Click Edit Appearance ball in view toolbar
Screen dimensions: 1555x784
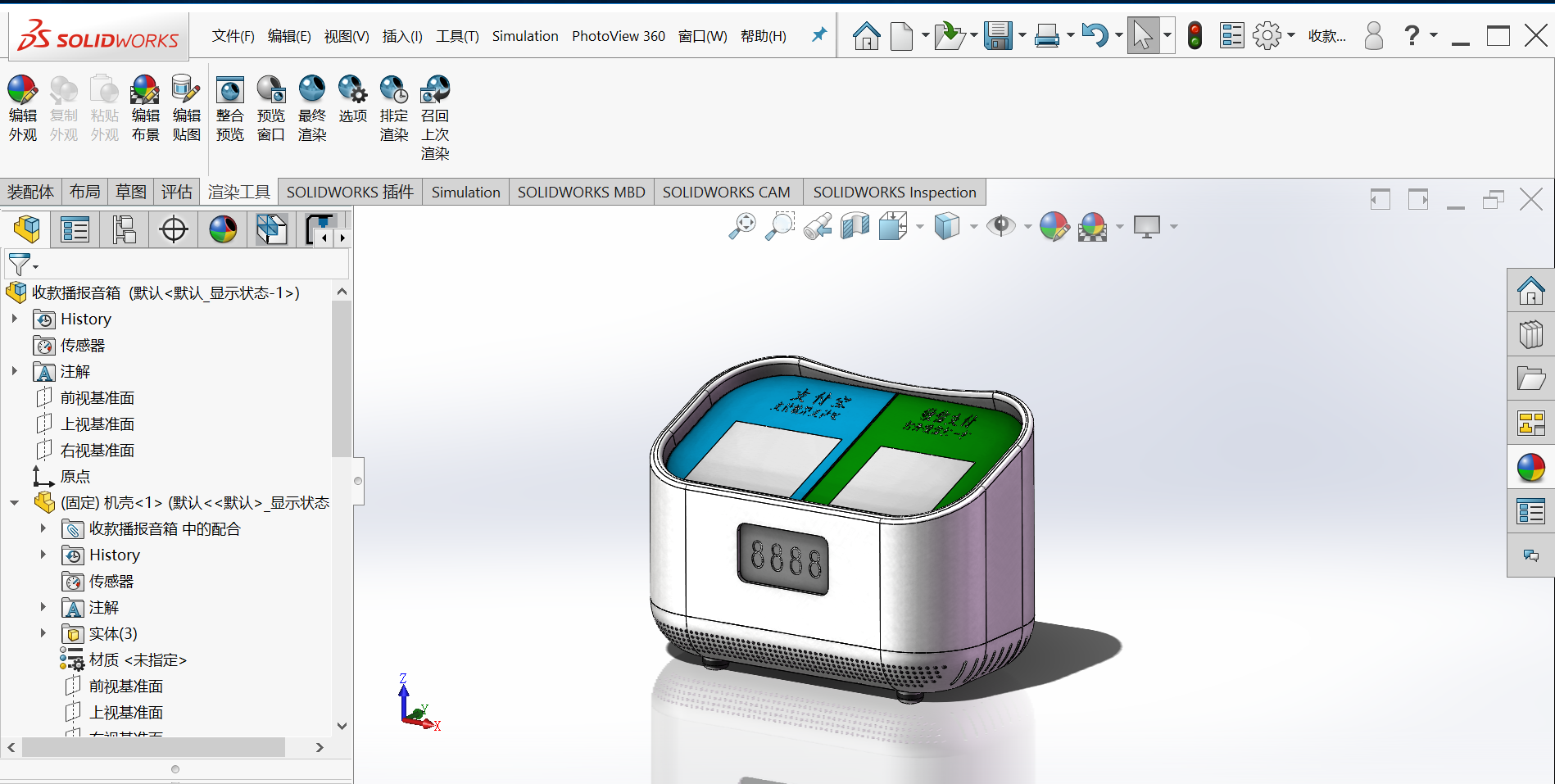click(1054, 226)
